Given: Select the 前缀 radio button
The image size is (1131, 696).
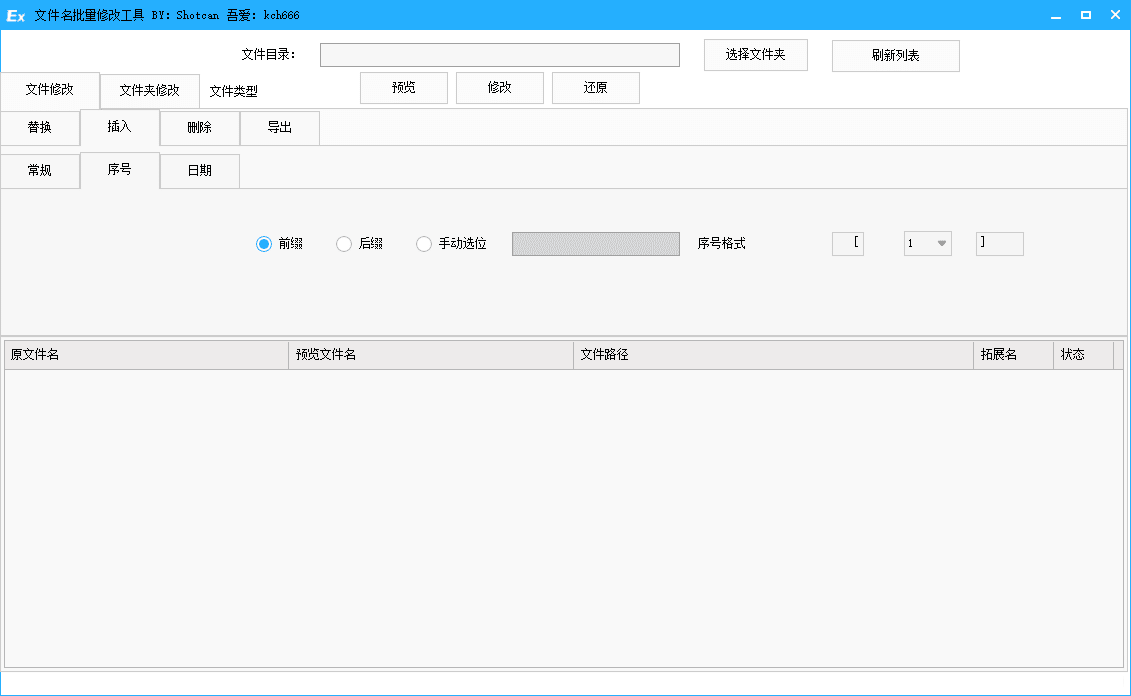Looking at the screenshot, I should (264, 244).
